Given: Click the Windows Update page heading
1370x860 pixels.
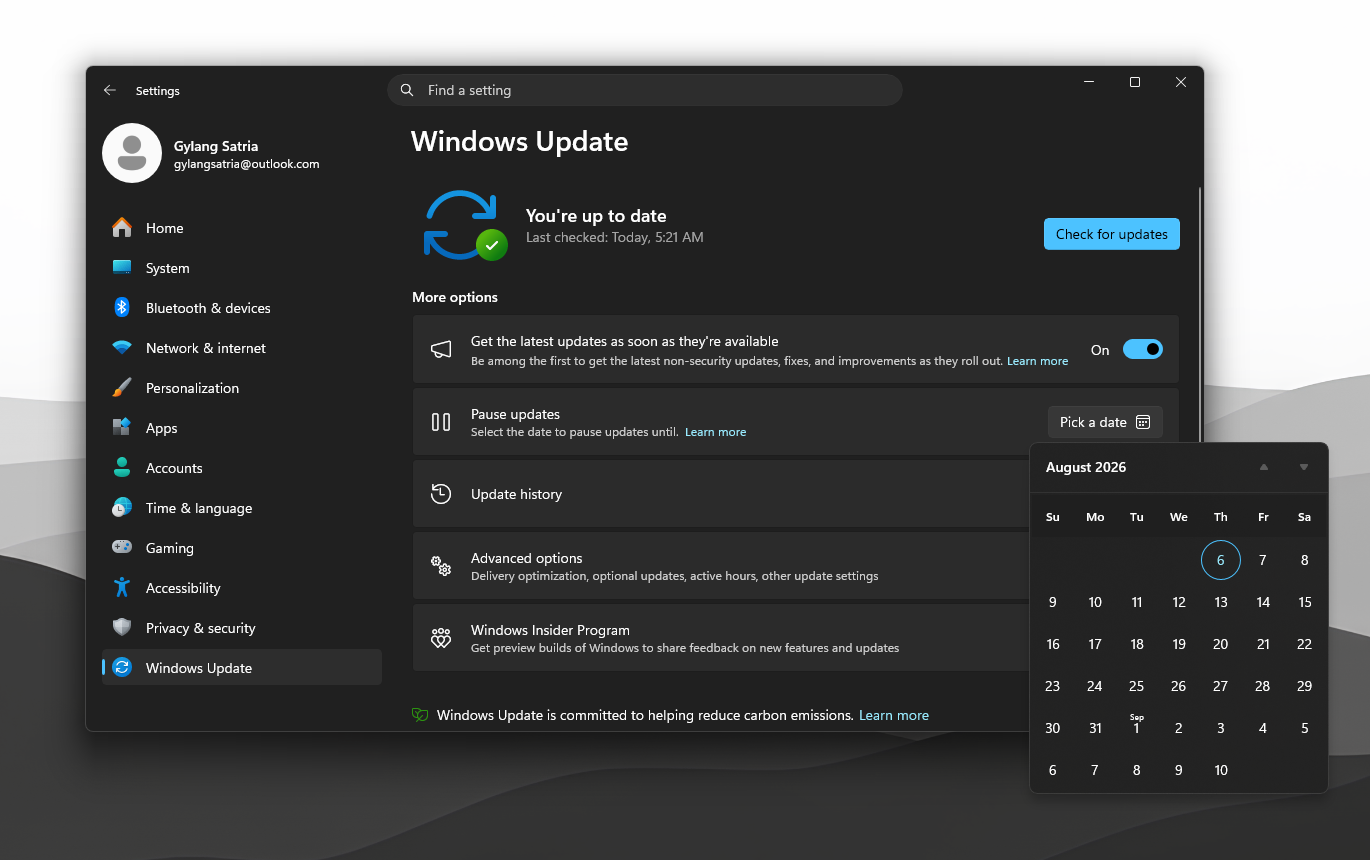Looking at the screenshot, I should [x=520, y=142].
